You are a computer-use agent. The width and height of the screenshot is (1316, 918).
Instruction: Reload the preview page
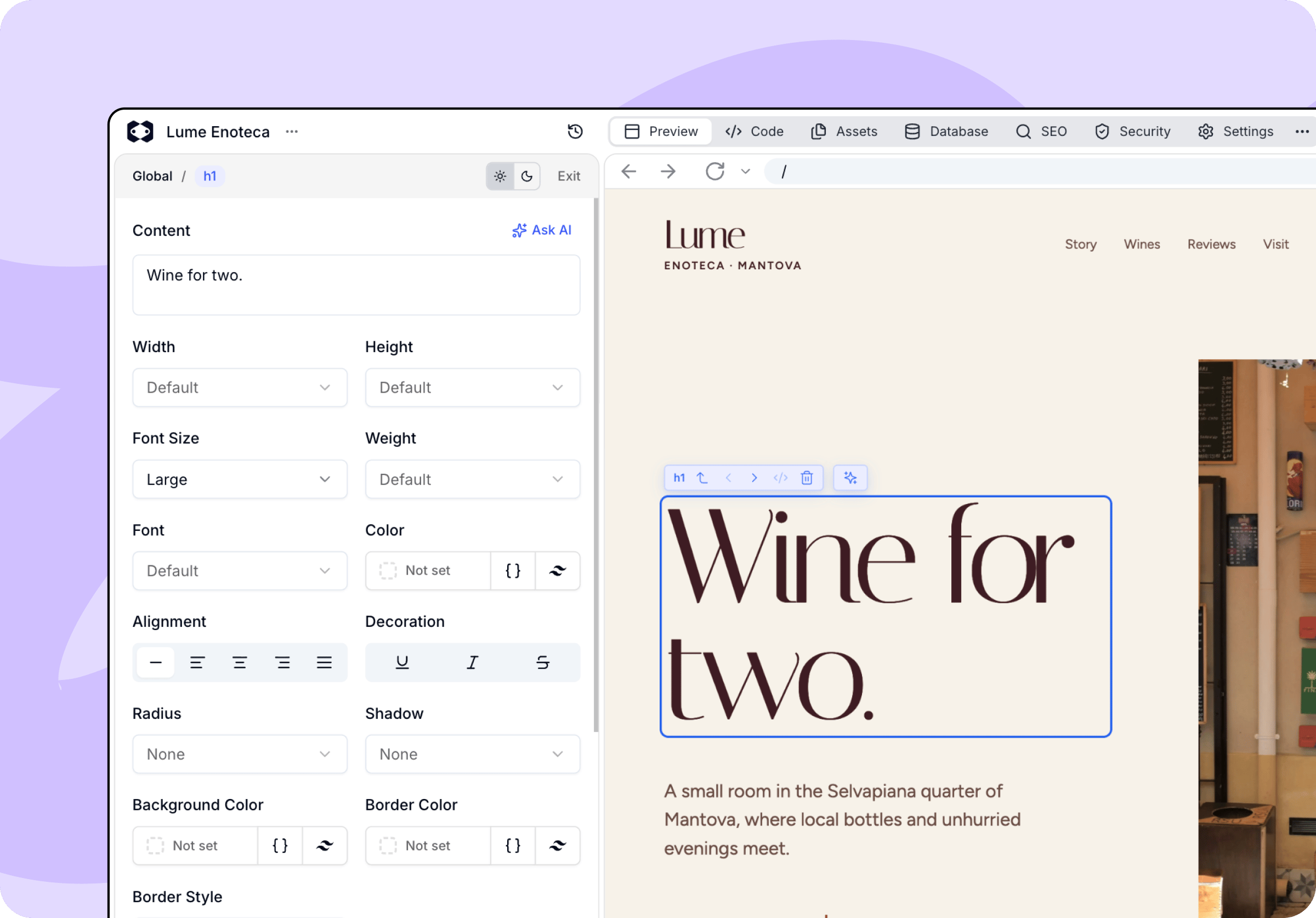[x=716, y=172]
